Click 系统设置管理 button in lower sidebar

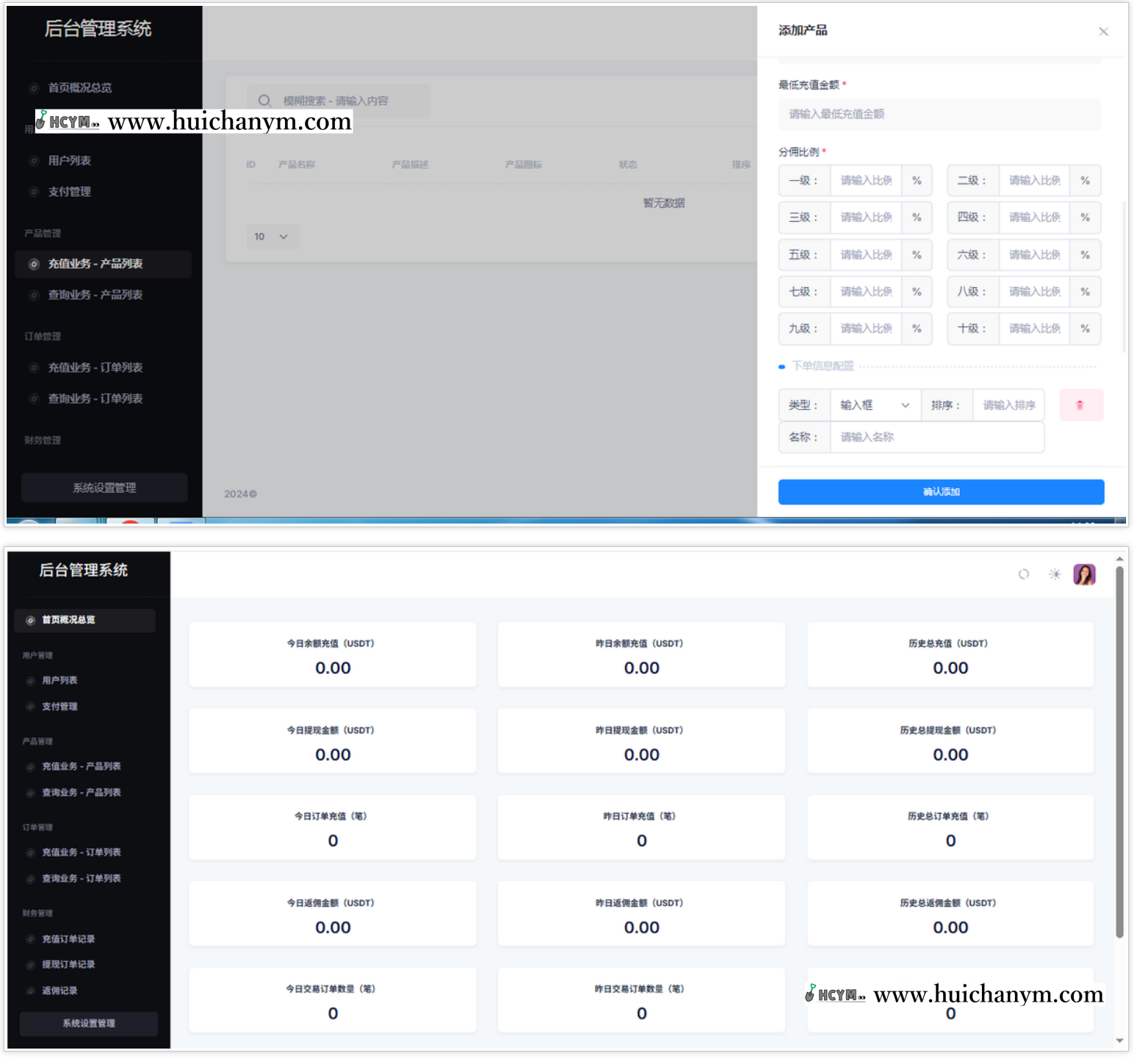(88, 1023)
